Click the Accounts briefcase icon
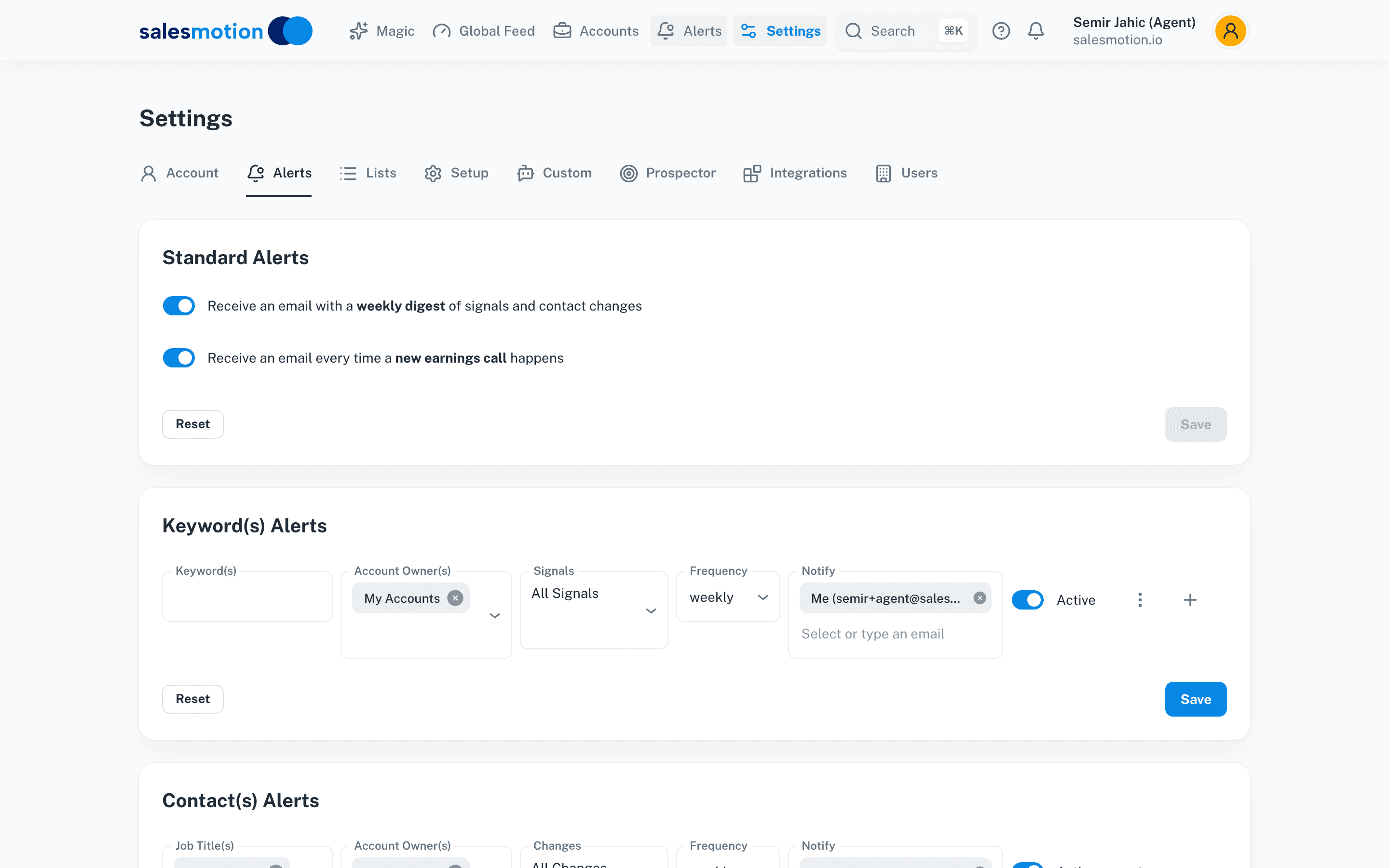 click(562, 31)
